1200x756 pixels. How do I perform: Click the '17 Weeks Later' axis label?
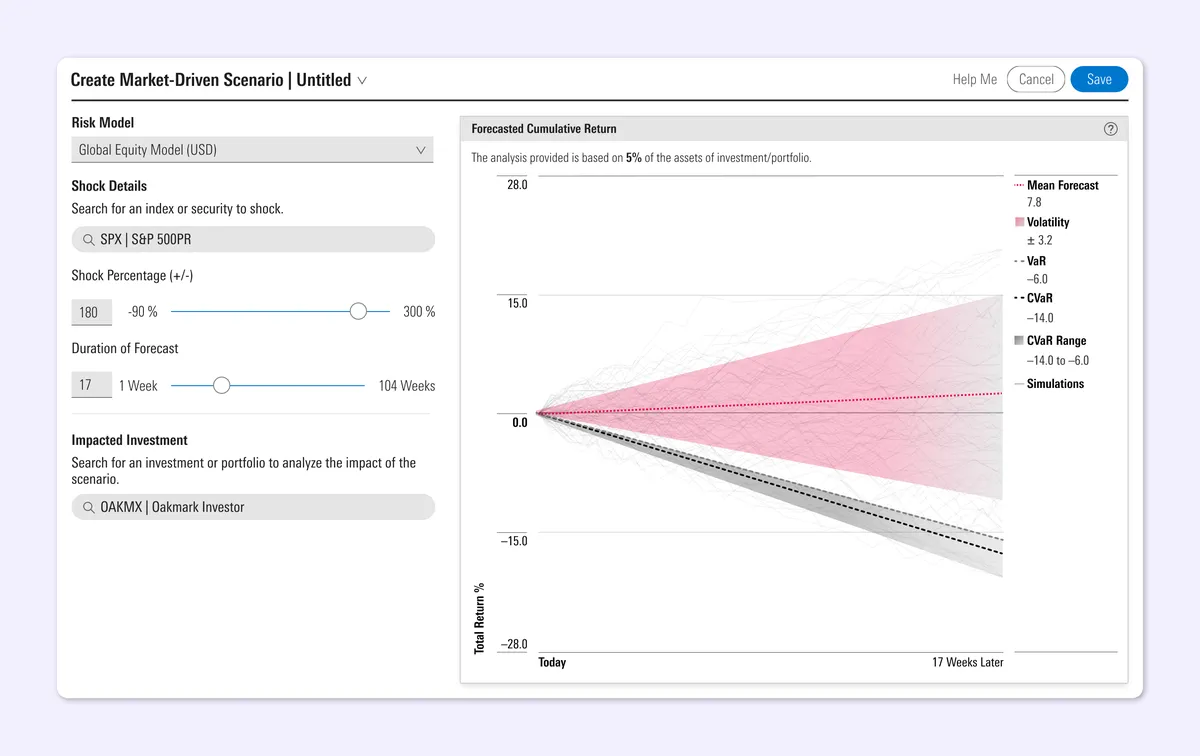(968, 663)
